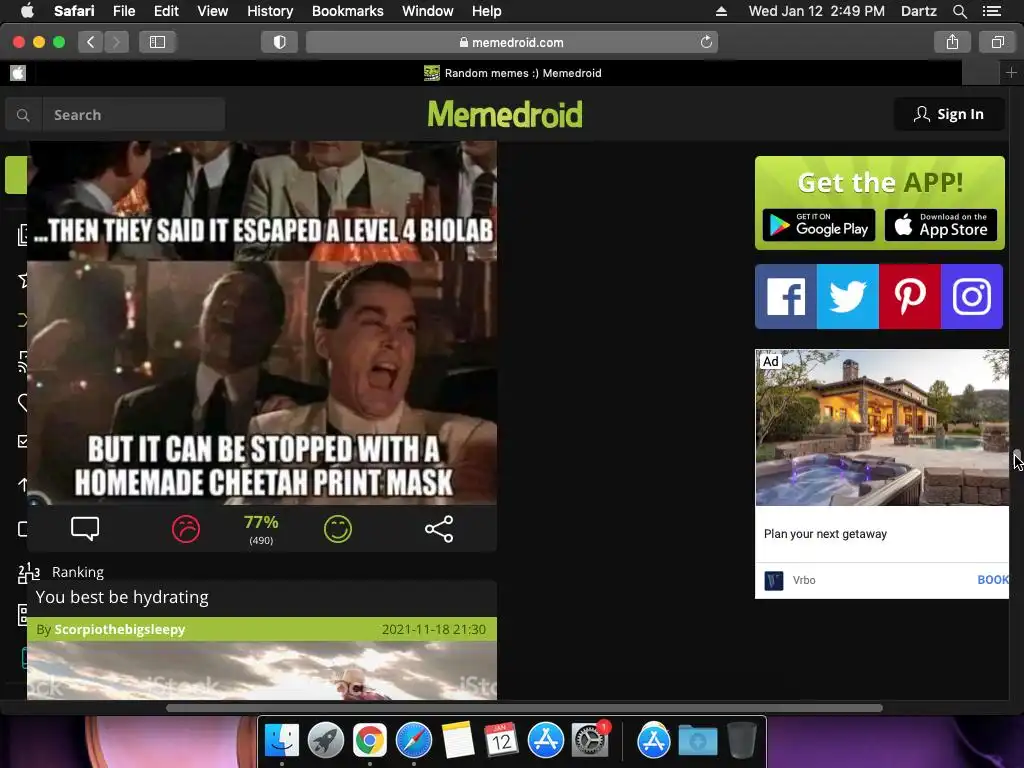This screenshot has height=768, width=1024.
Task: Click the goodfellas laughing meme image
Action: tap(262, 323)
